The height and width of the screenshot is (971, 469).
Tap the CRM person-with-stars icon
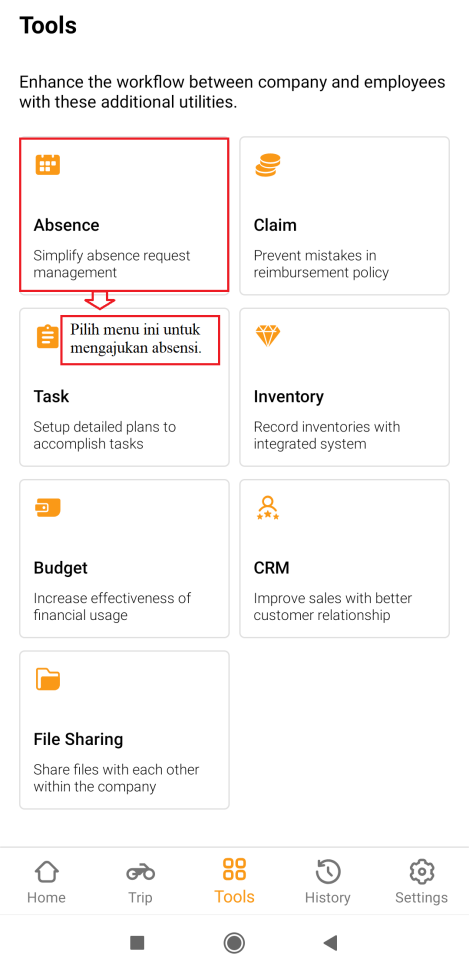point(268,508)
